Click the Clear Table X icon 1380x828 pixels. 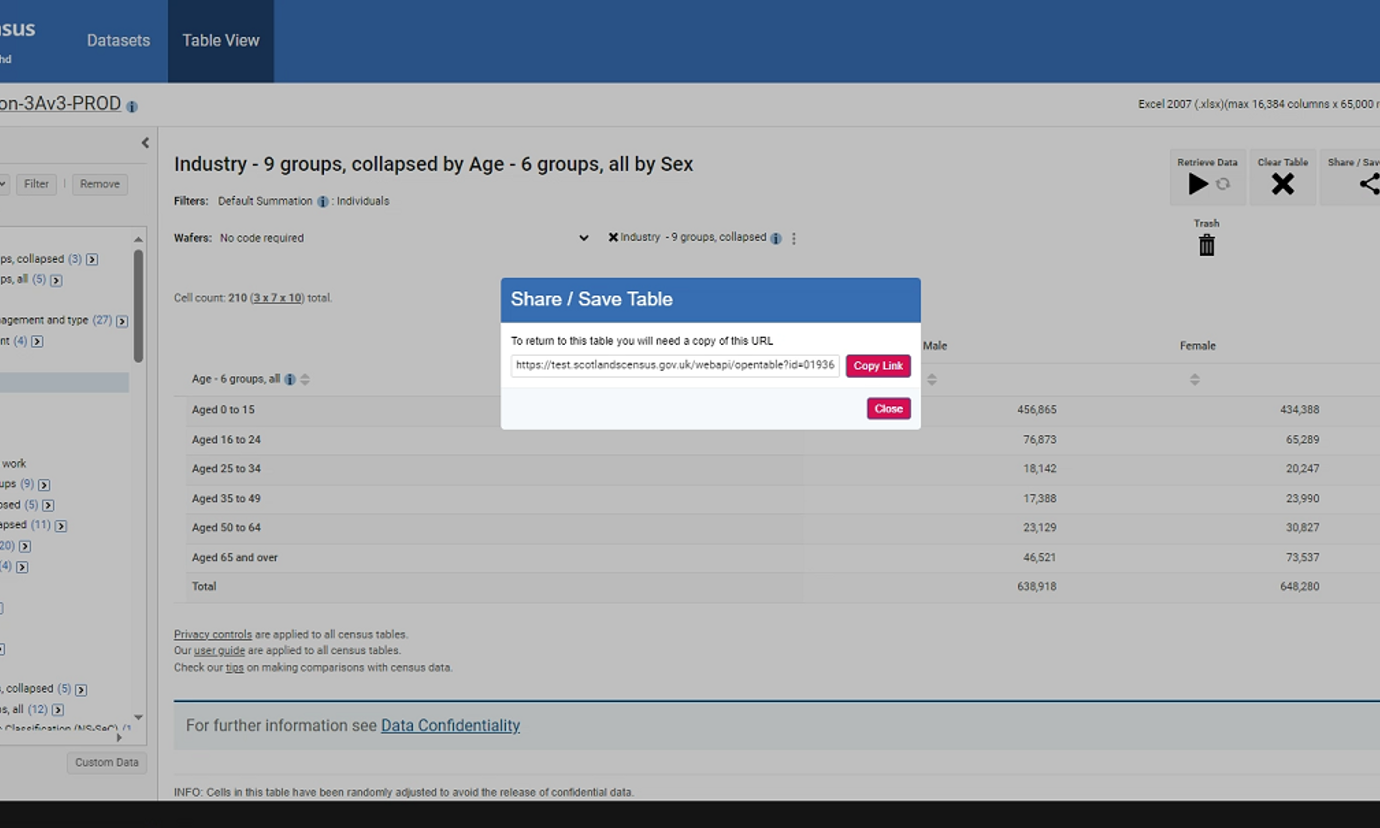(x=1282, y=184)
